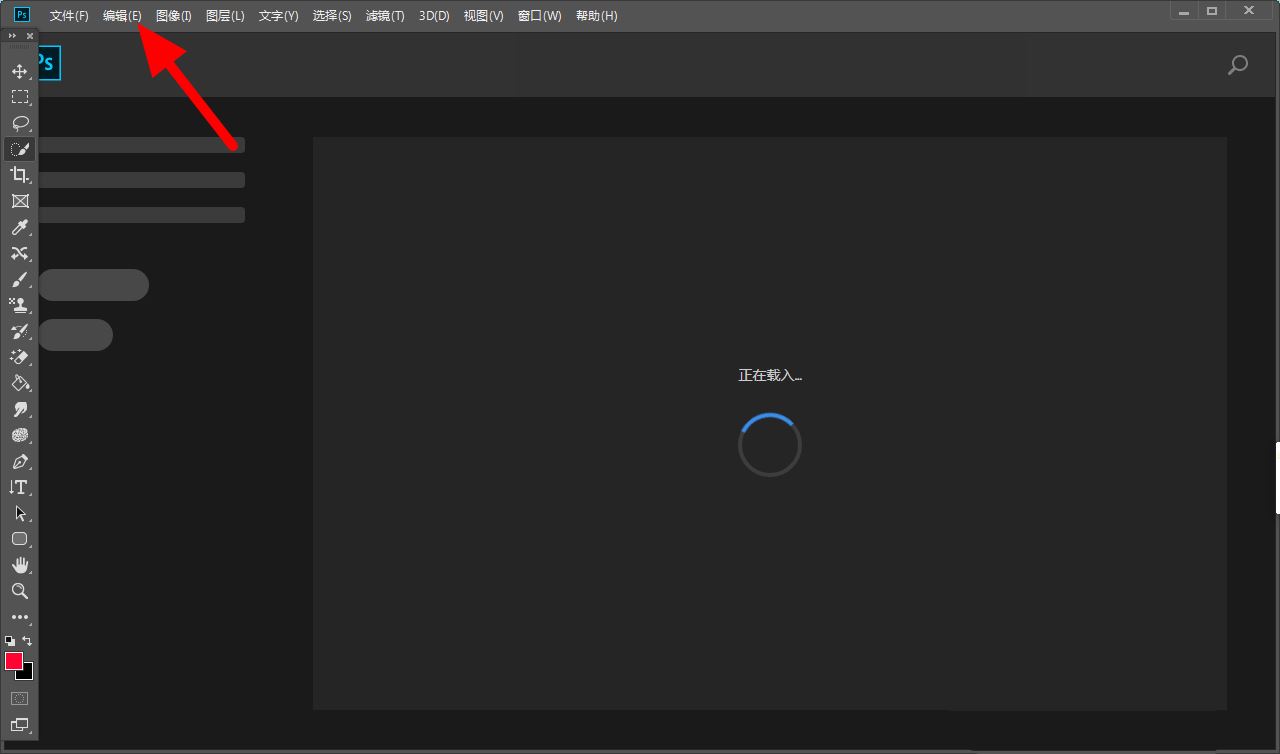Select the Frame tool

(x=19, y=201)
